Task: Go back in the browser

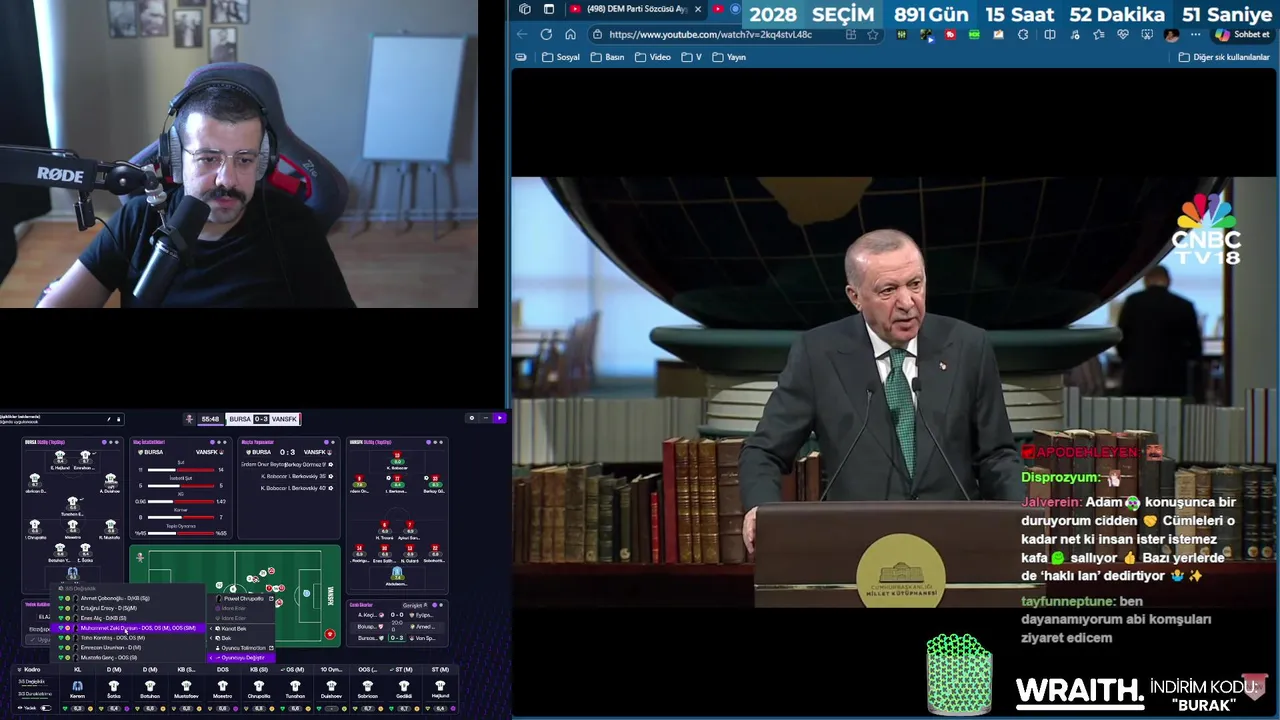Action: [522, 34]
